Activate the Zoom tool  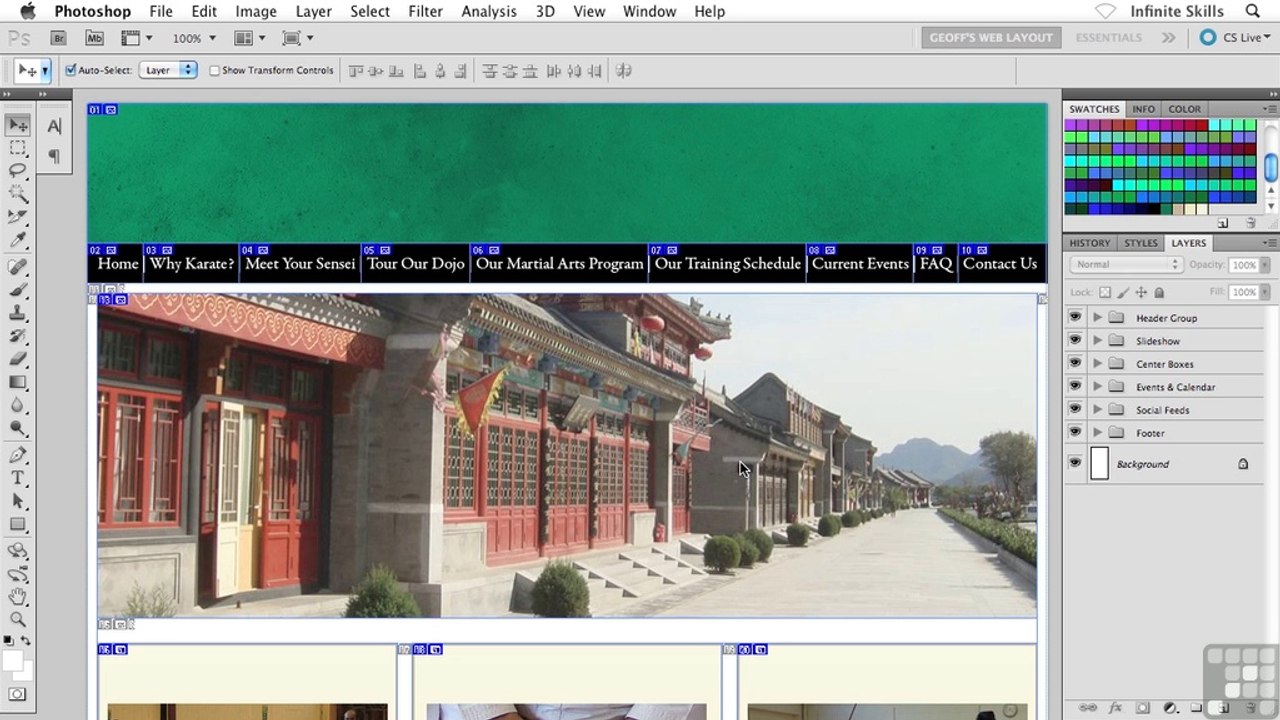coord(18,620)
